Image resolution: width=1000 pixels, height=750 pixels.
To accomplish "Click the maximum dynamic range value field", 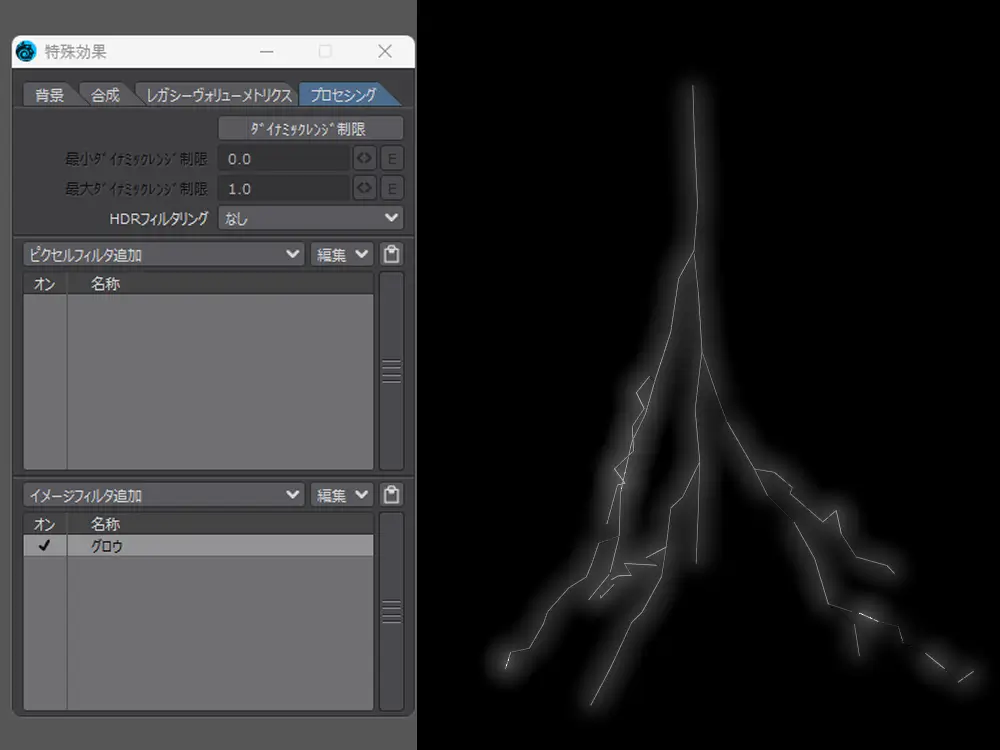I will [284, 189].
